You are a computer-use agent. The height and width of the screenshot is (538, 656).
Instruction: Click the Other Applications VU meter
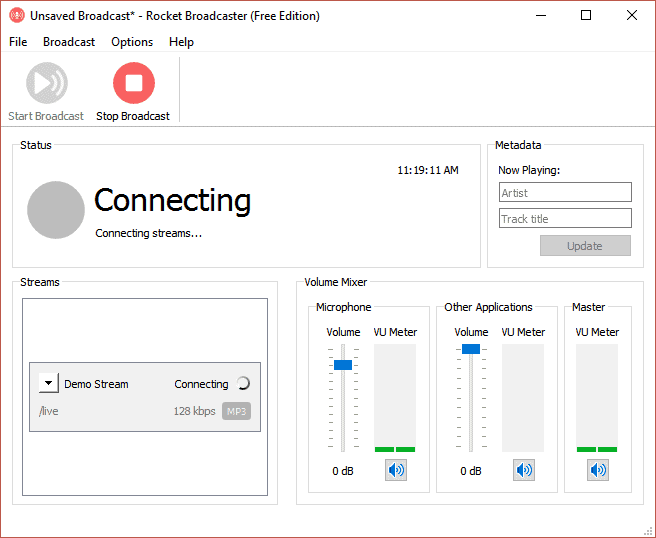pos(523,398)
